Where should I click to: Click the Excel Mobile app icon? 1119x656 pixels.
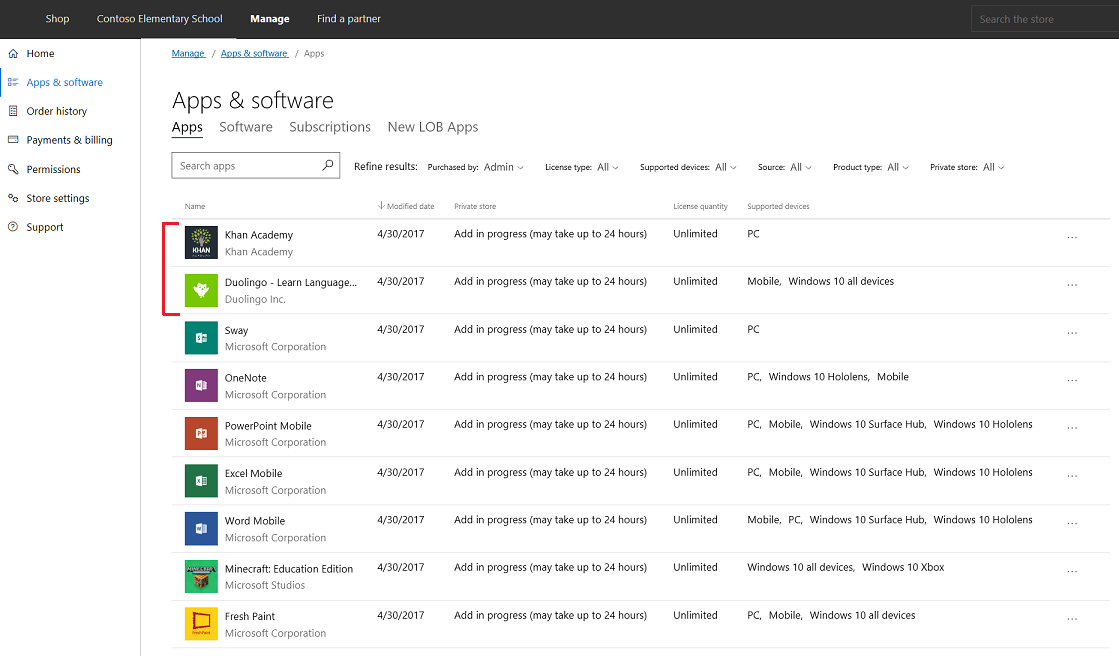(x=201, y=481)
